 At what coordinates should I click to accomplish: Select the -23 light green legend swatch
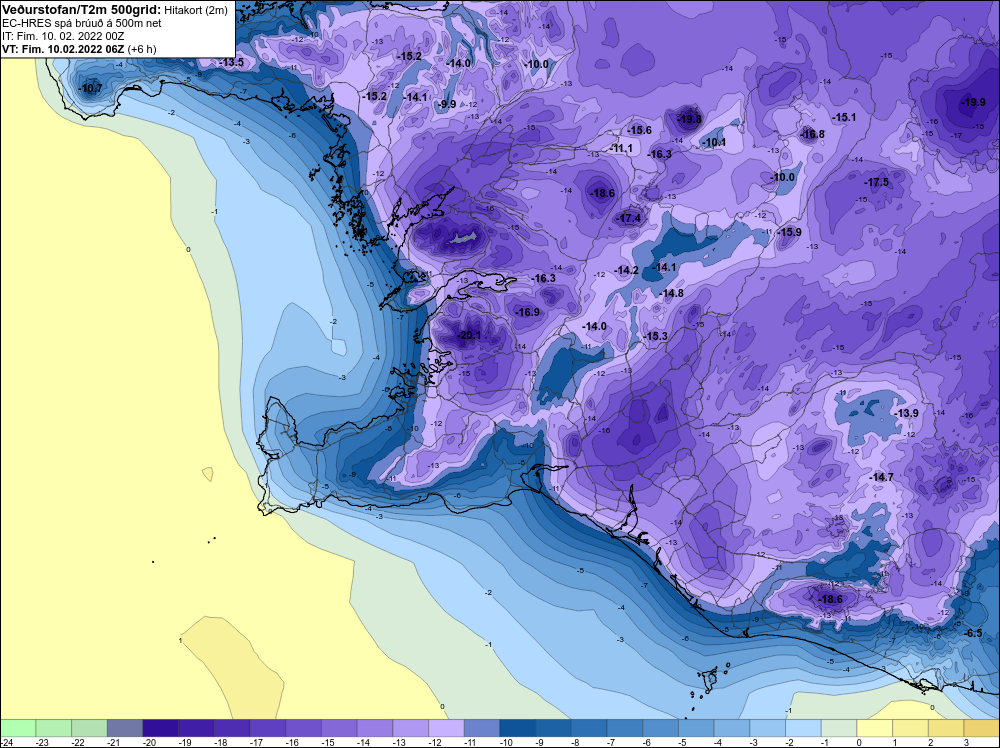pos(53,728)
